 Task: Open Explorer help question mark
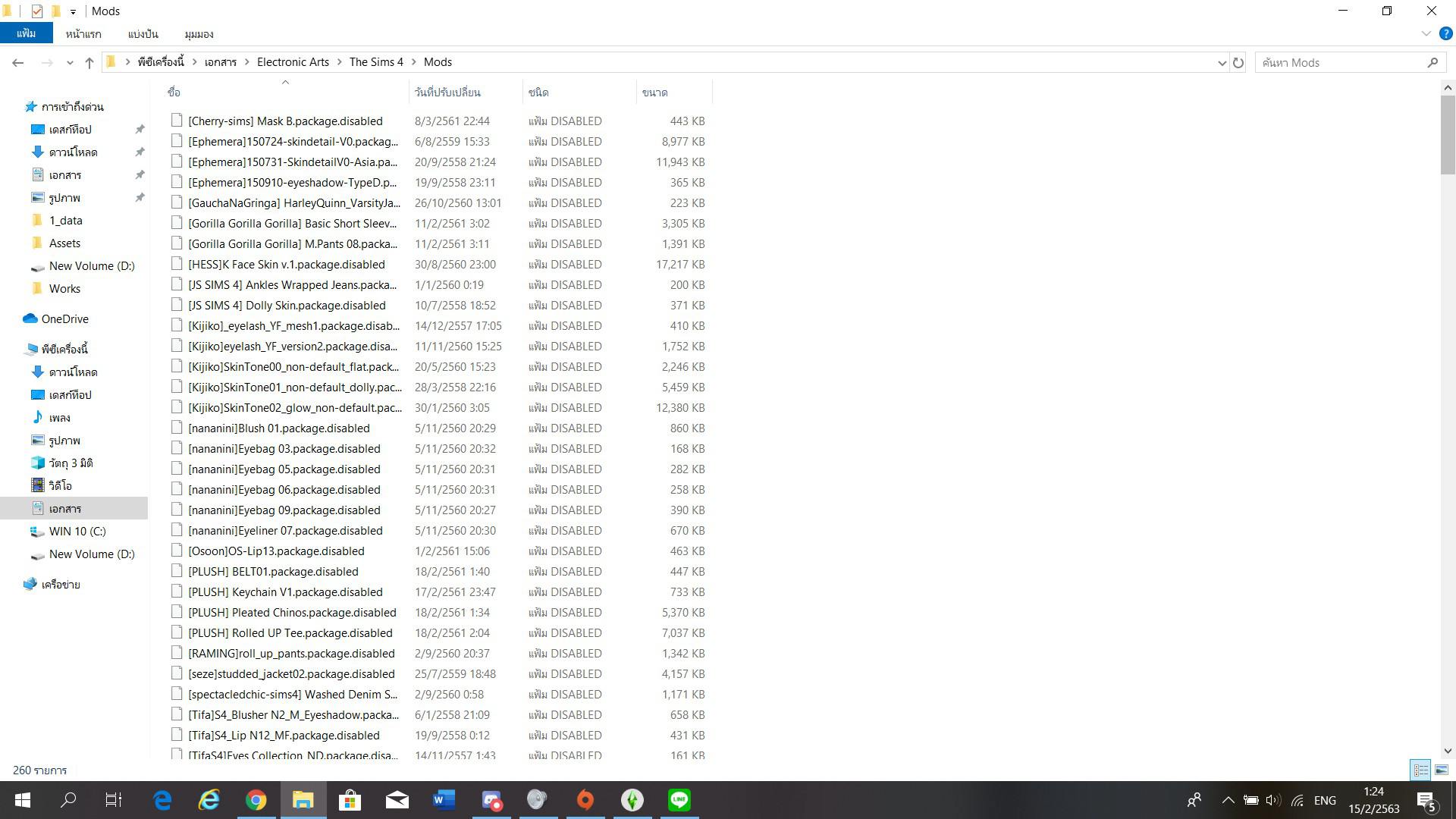tap(1445, 33)
